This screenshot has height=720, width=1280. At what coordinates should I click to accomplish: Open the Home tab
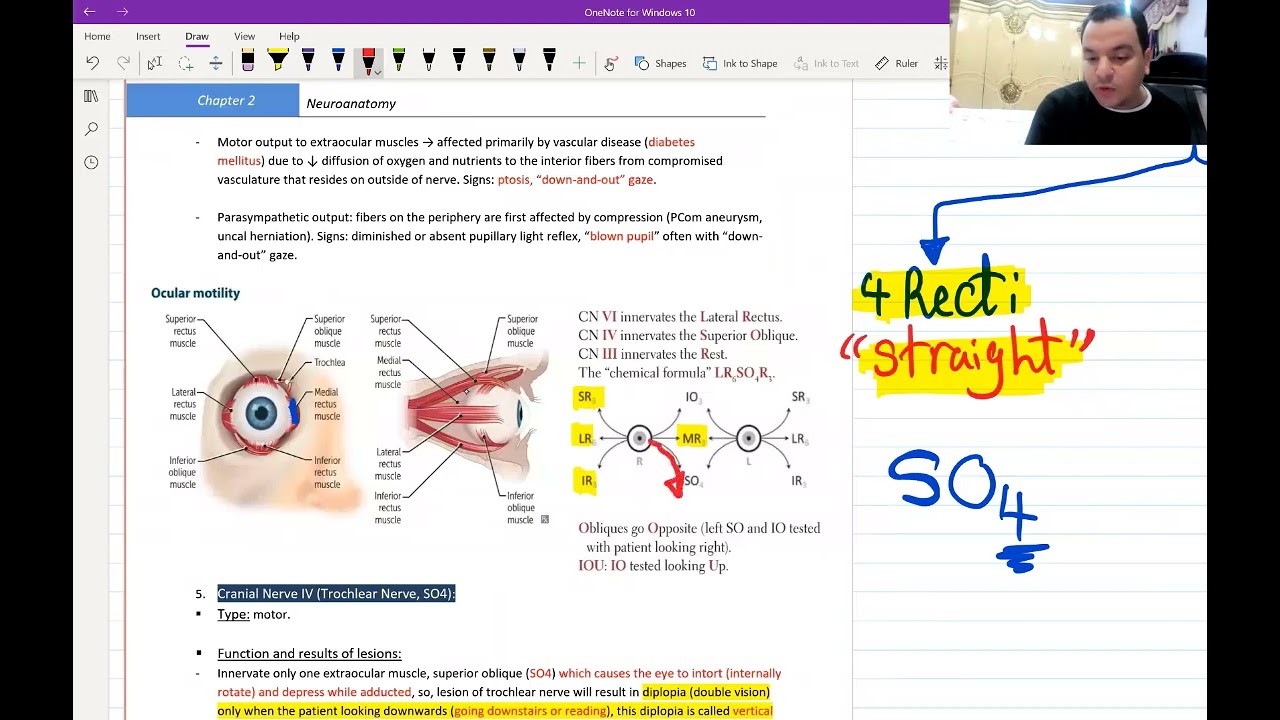(97, 36)
